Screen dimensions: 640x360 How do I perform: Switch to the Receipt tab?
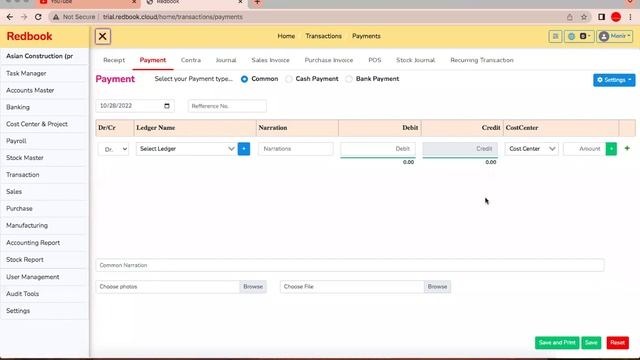[x=114, y=60]
